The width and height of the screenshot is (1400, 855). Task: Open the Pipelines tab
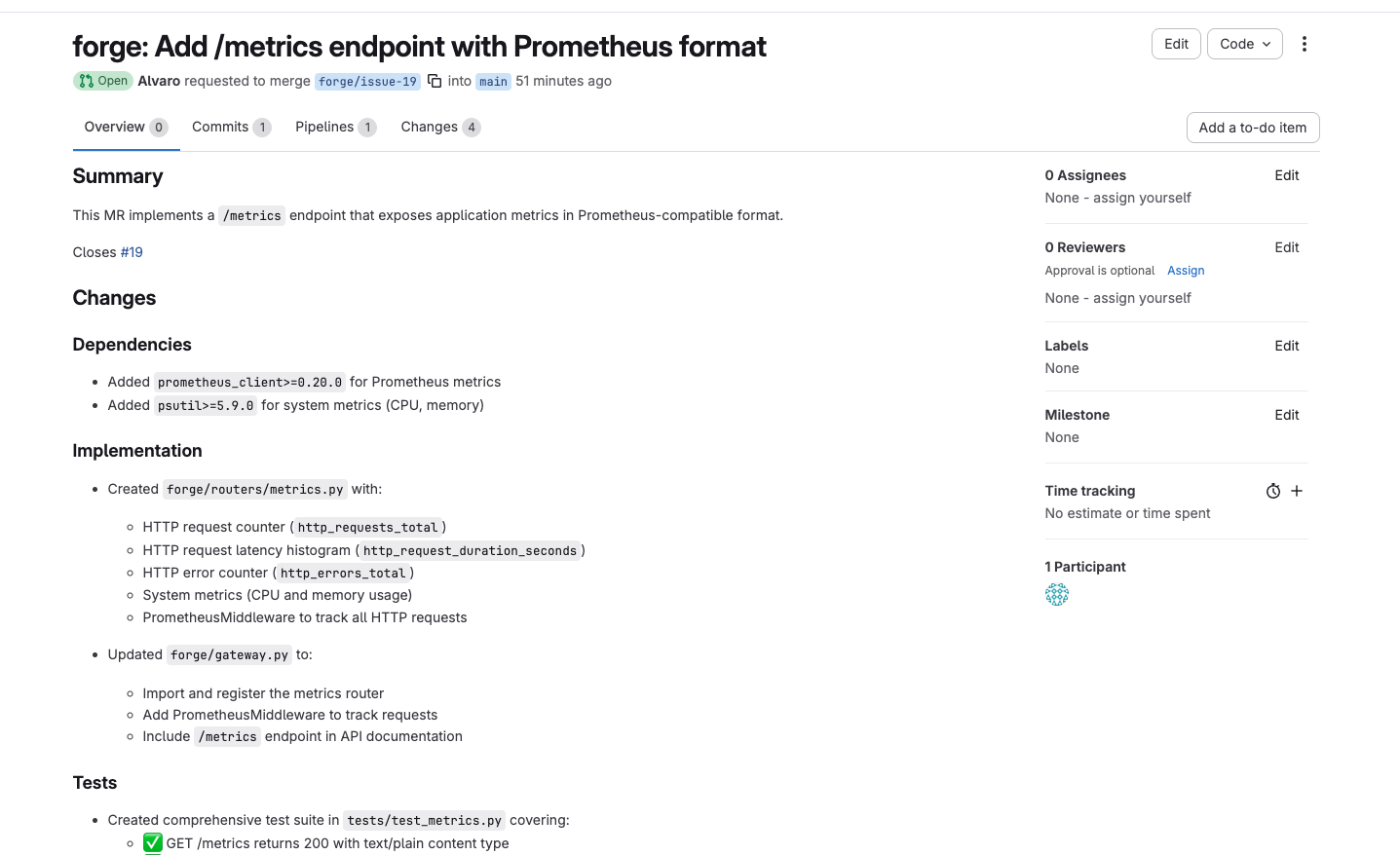coord(335,127)
